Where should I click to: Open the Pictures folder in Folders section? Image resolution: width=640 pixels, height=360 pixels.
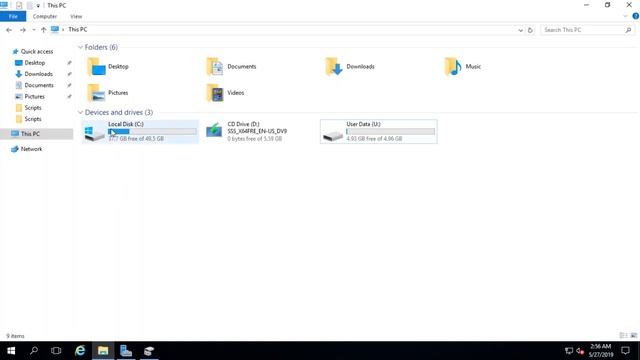(x=108, y=93)
